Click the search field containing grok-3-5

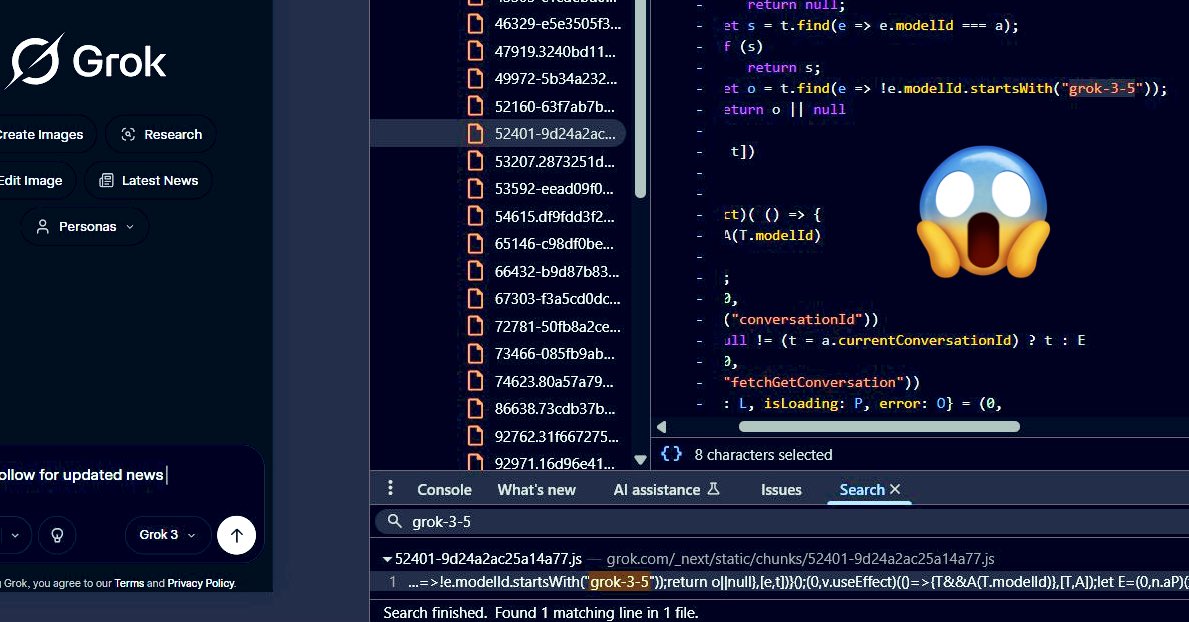pyautogui.click(x=781, y=522)
